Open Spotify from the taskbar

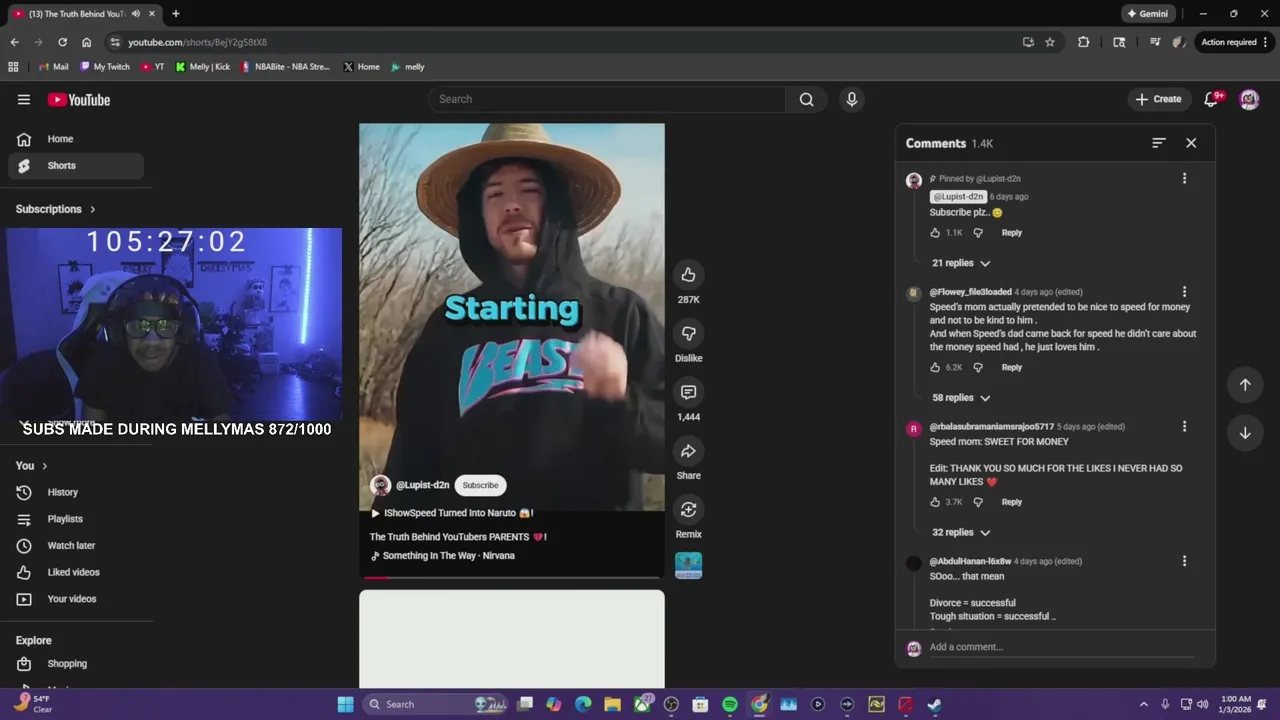click(730, 704)
